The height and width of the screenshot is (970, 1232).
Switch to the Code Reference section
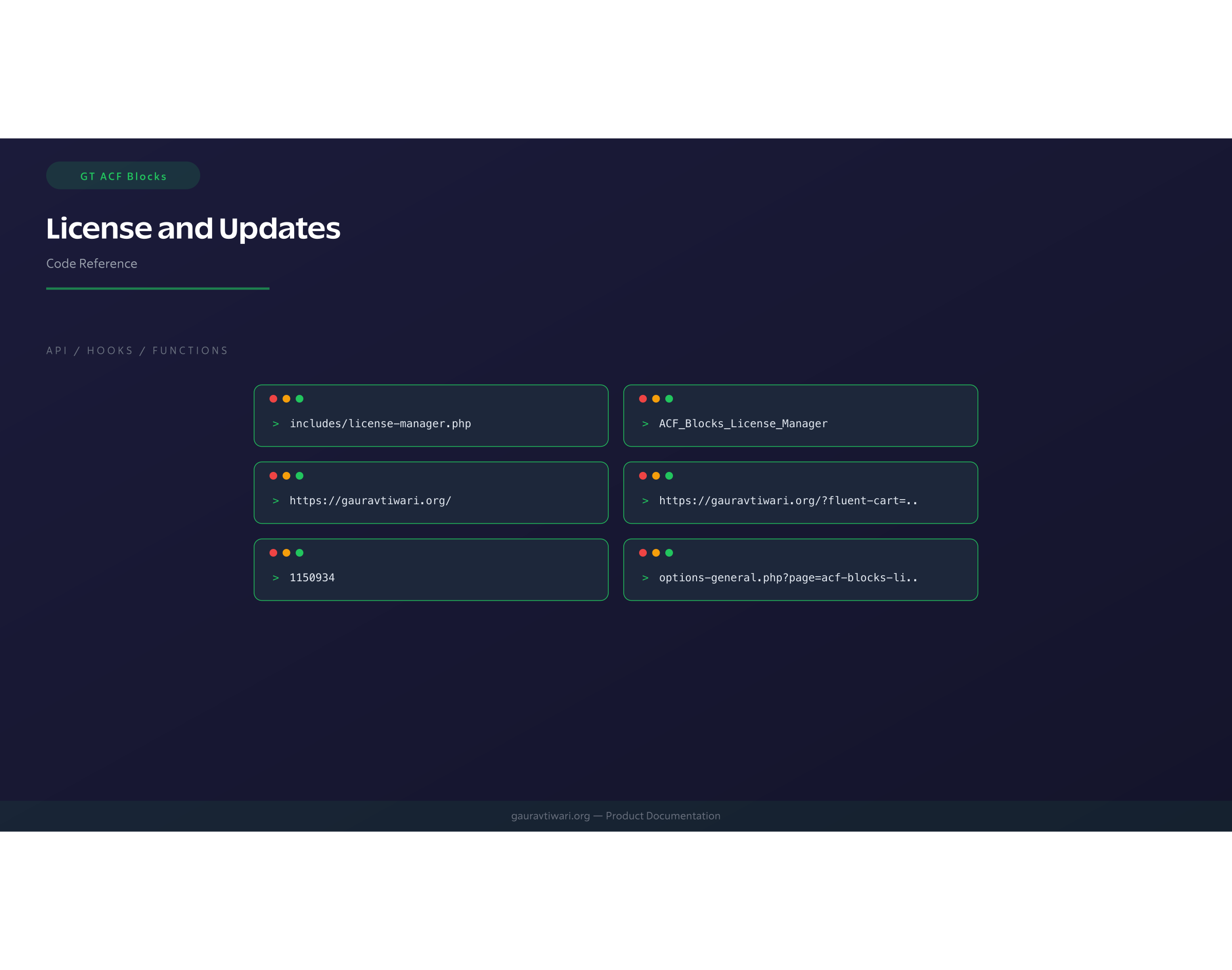coord(91,263)
